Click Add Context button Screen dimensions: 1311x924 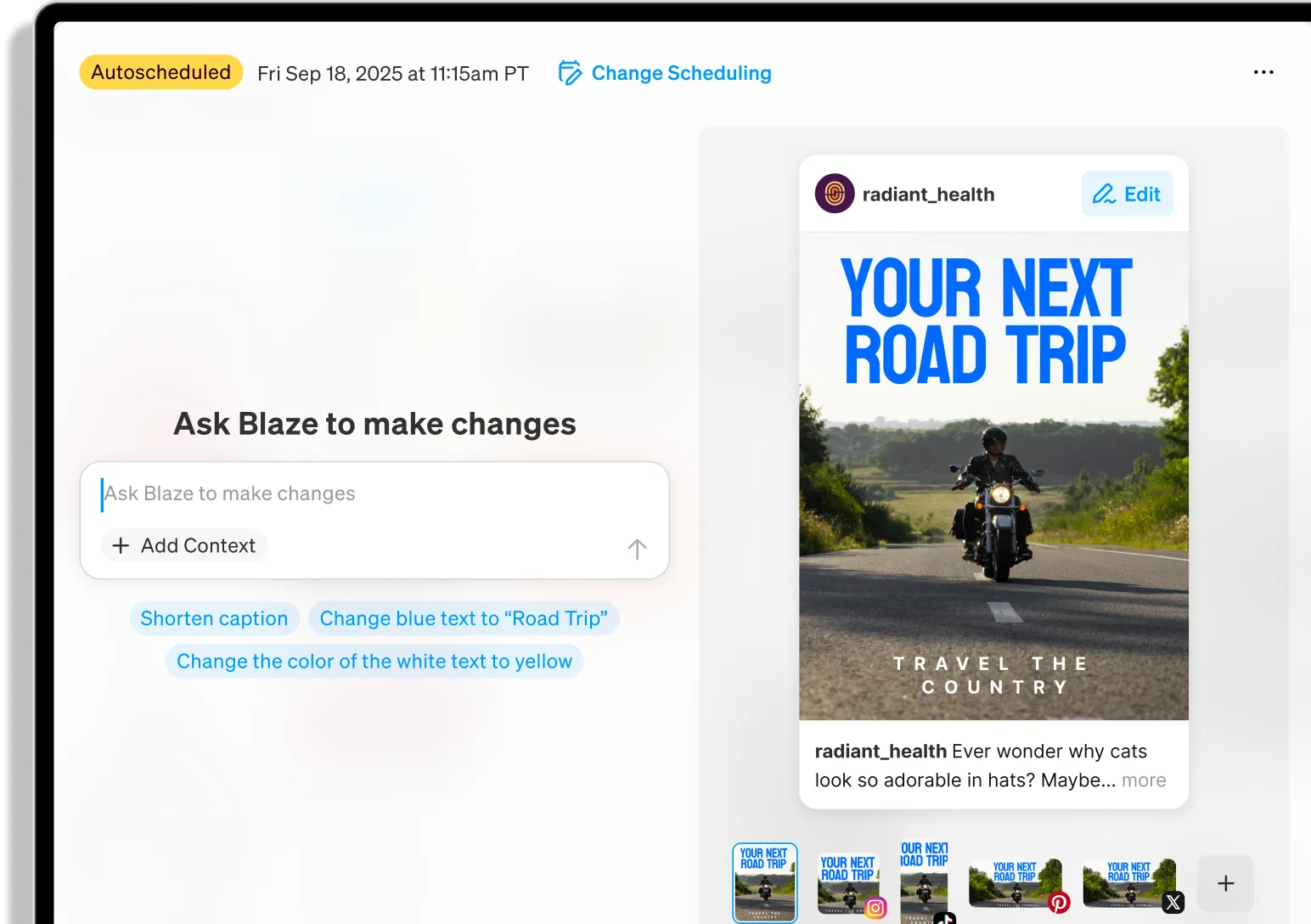(184, 545)
